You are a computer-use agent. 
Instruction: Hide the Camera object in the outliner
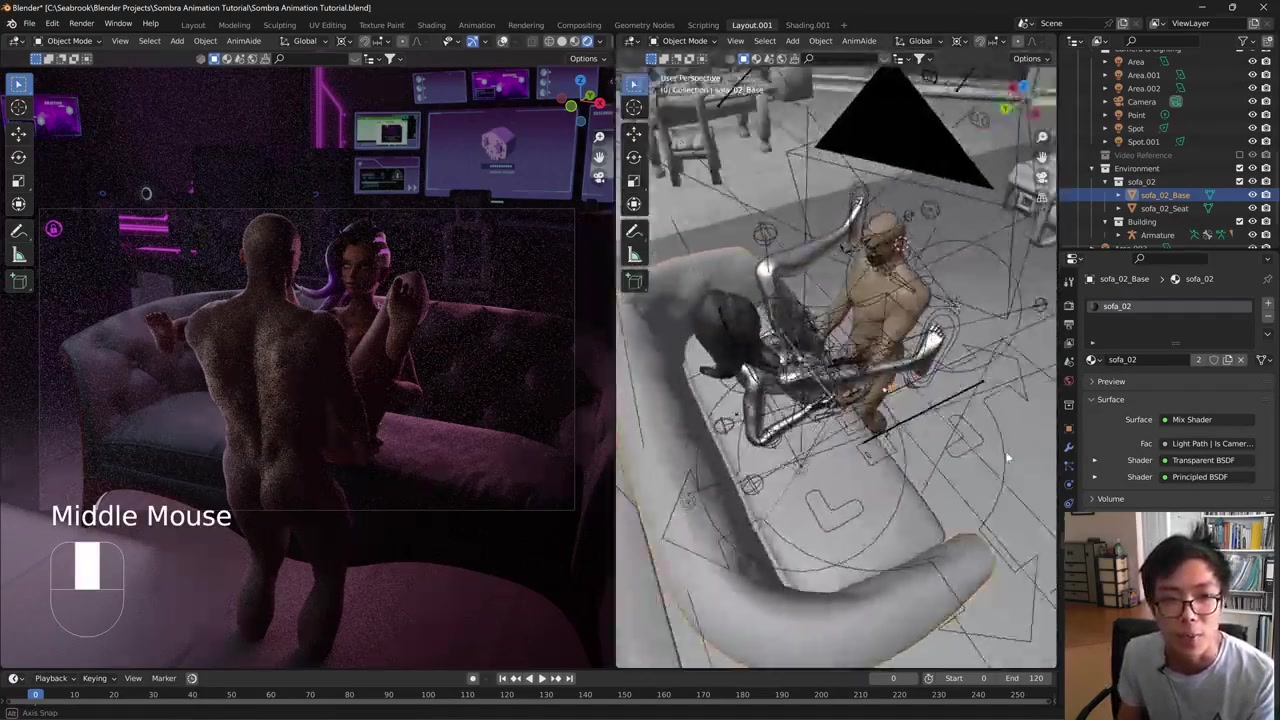1252,101
